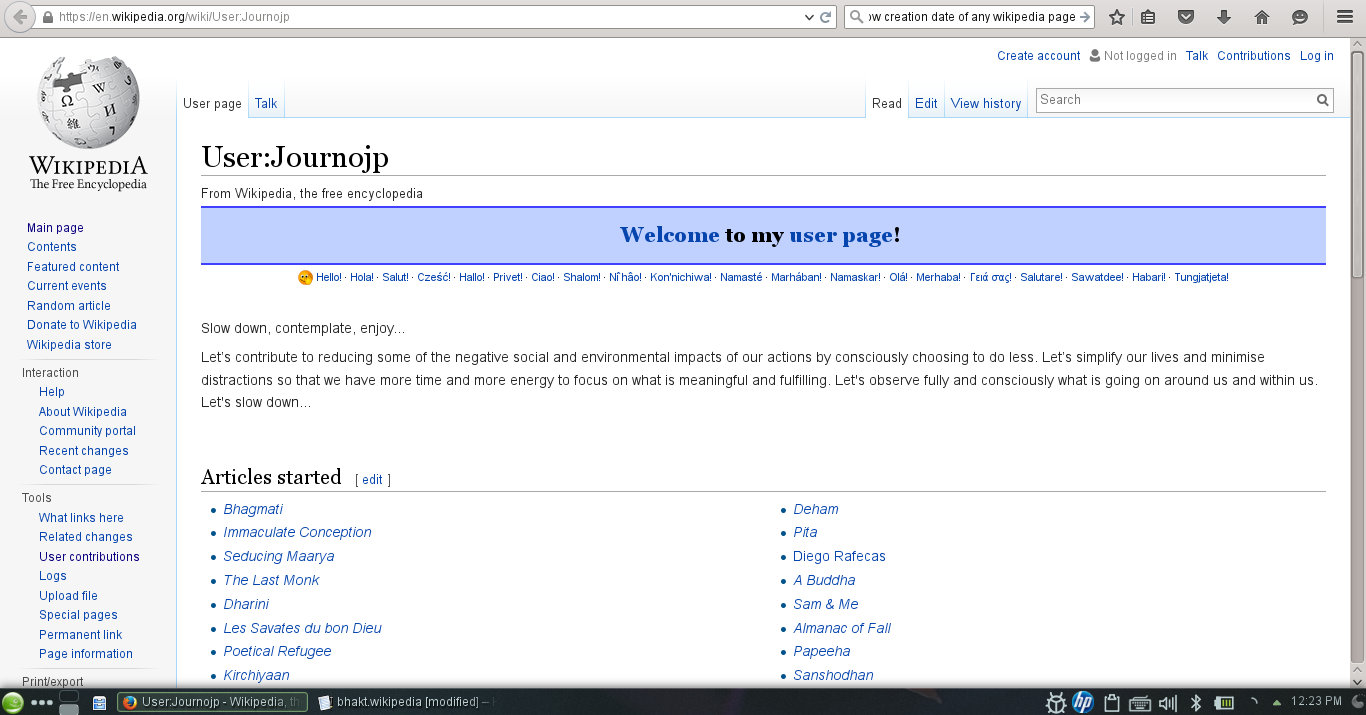Open Recent changes sidebar link
The width and height of the screenshot is (1366, 715).
pos(84,451)
